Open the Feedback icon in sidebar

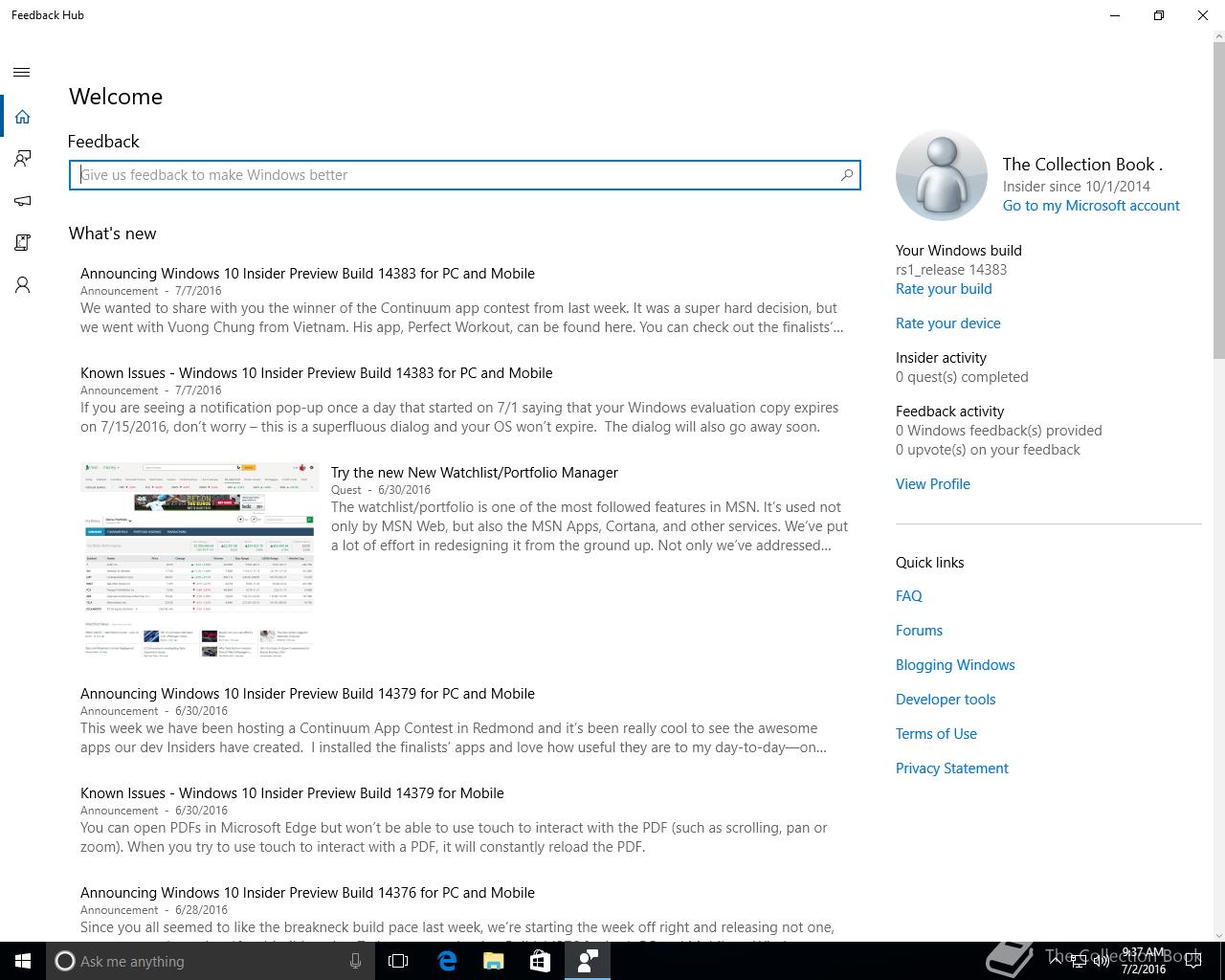click(x=22, y=159)
